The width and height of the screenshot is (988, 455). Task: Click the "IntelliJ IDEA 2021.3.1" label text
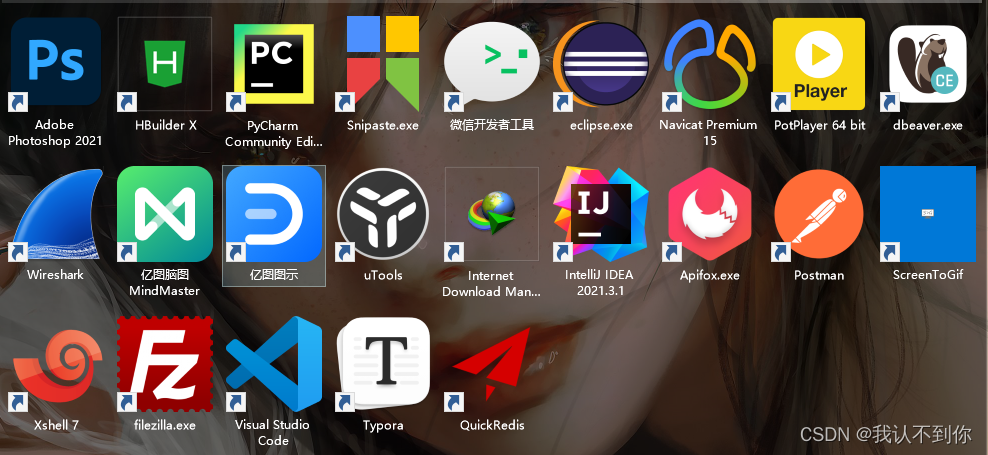pos(600,283)
